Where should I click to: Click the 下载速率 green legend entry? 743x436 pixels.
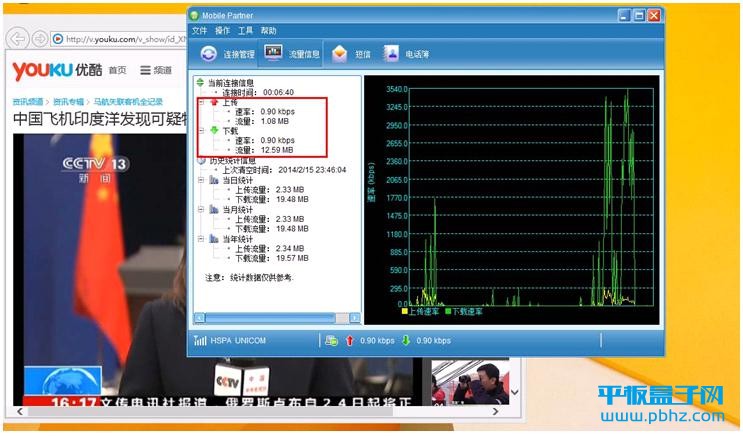463,311
